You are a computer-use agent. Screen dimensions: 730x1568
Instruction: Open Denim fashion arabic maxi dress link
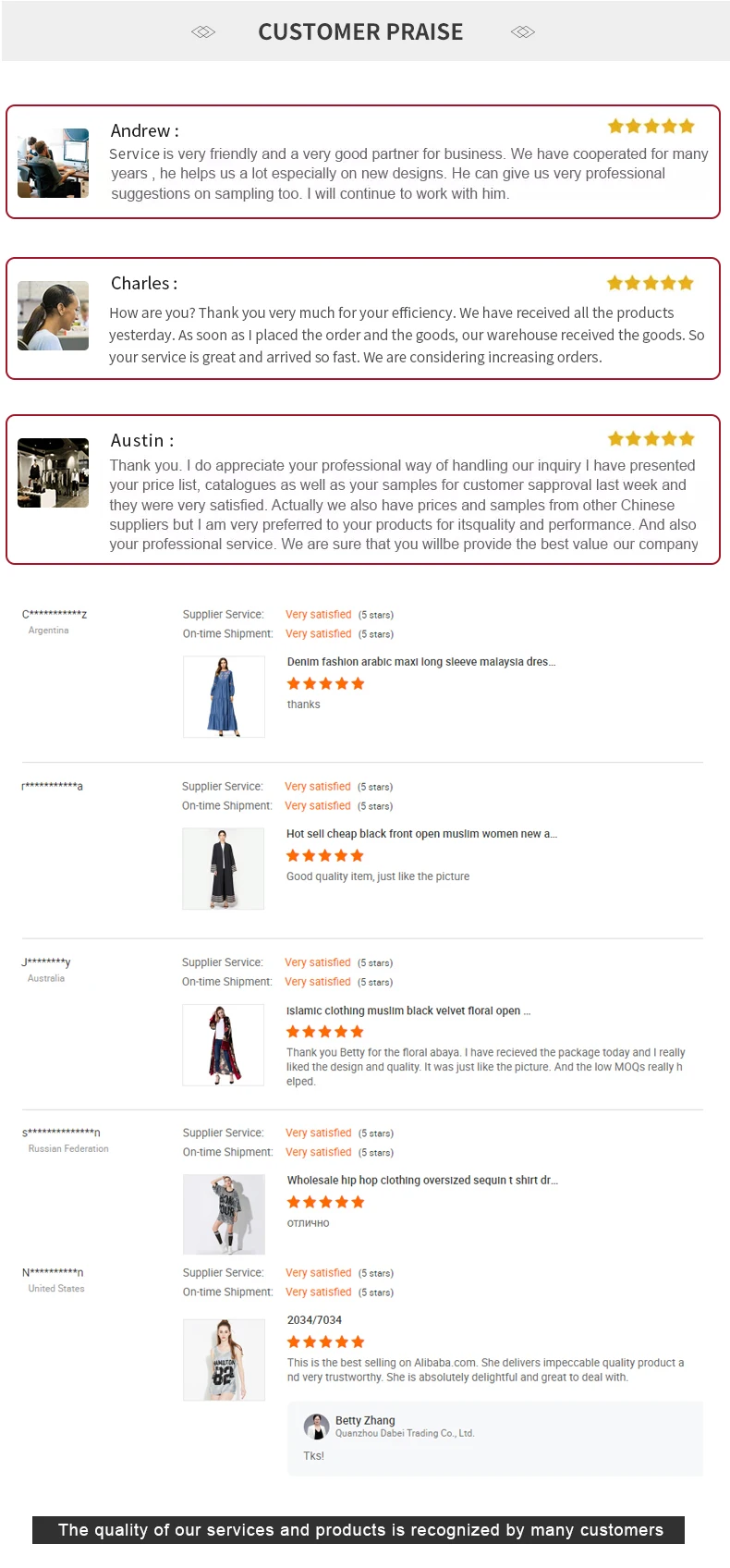coord(420,662)
